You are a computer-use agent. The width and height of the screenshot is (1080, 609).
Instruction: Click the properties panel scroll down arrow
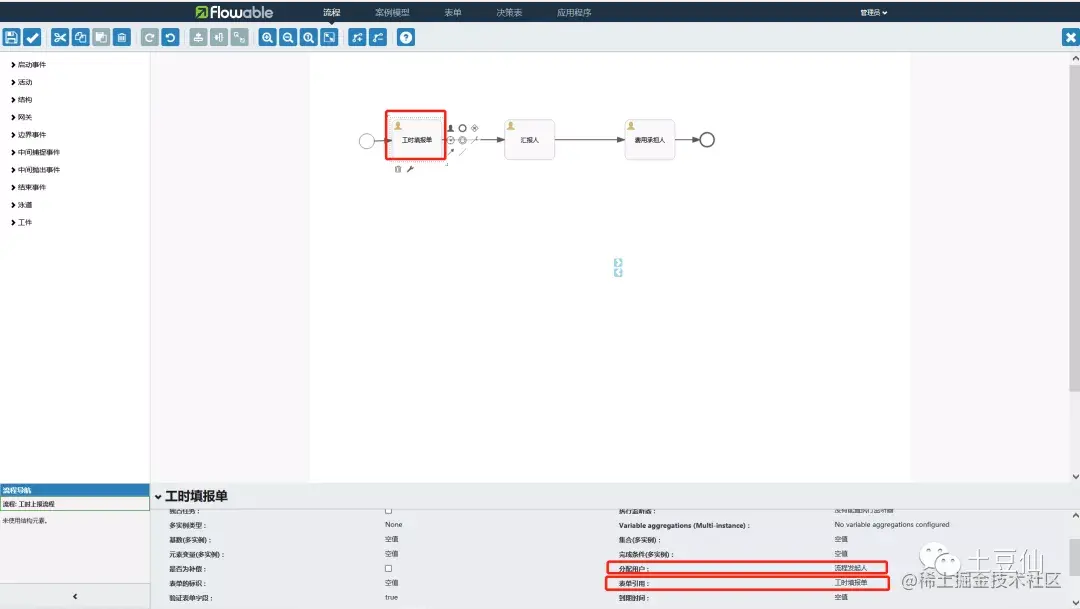[1075, 603]
